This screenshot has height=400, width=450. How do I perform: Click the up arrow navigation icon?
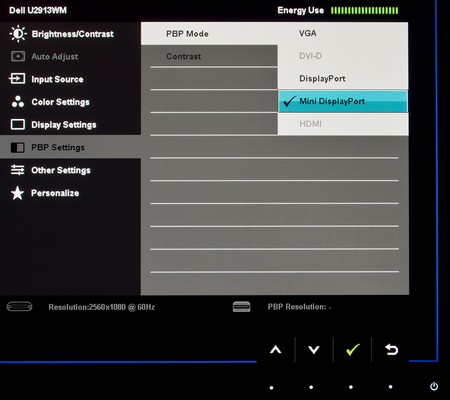pos(276,350)
